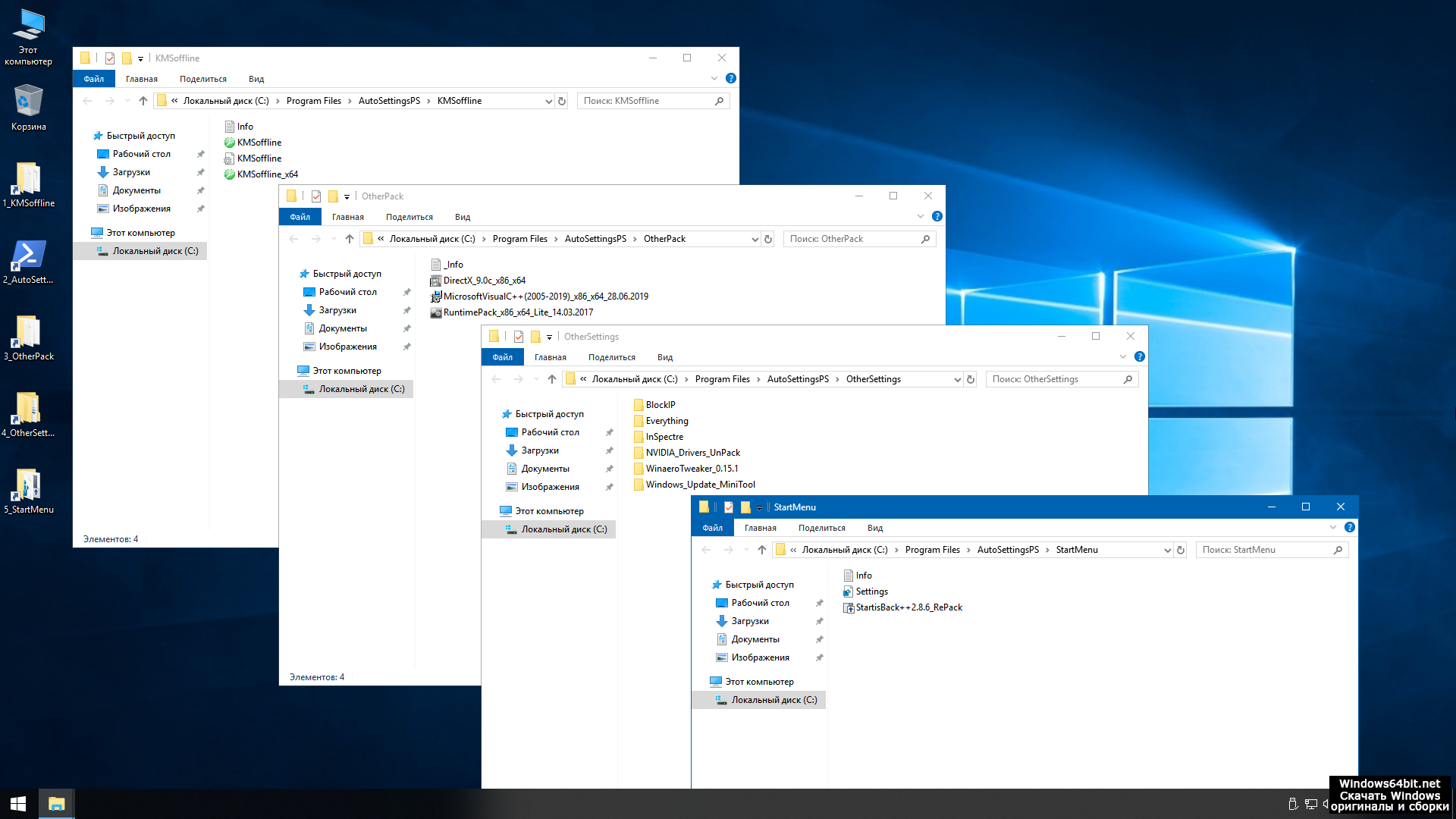The image size is (1456, 819).
Task: Click the Рабочий стол quick access item
Action: 761,602
